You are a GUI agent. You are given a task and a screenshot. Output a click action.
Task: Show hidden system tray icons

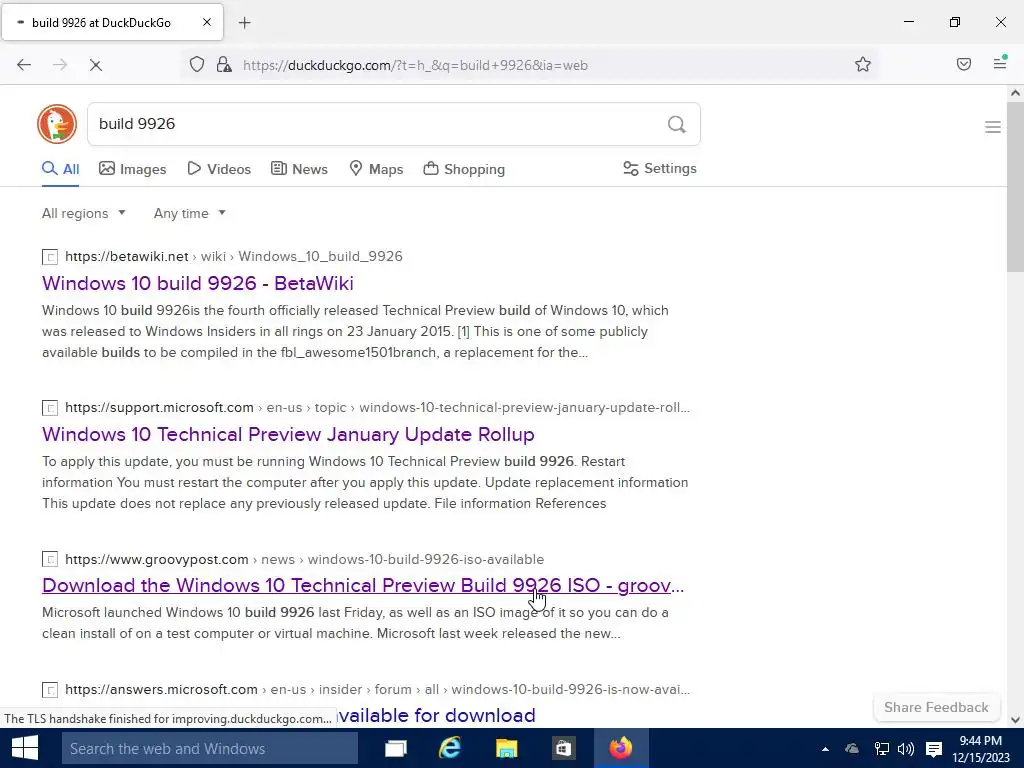[825, 749]
